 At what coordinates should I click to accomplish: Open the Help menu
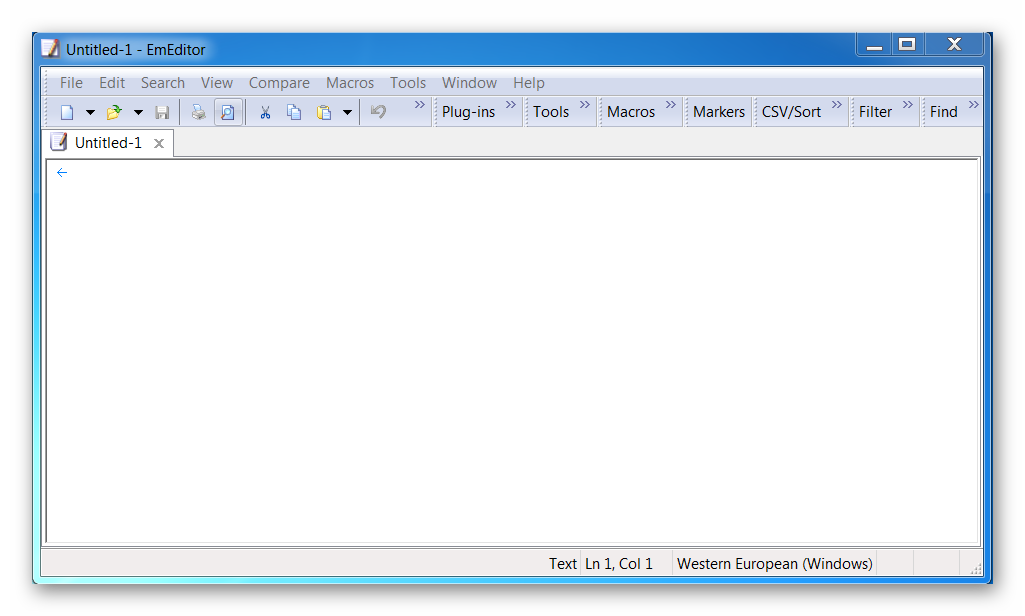pos(528,83)
